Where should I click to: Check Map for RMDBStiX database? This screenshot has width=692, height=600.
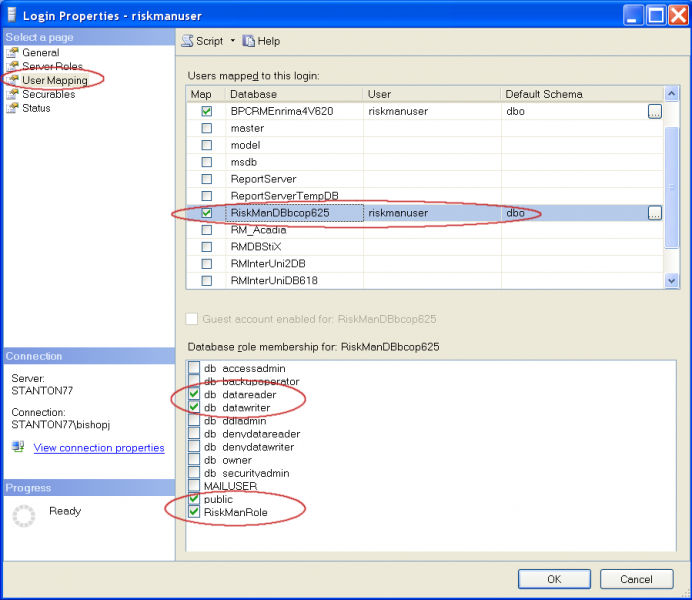pyautogui.click(x=207, y=247)
